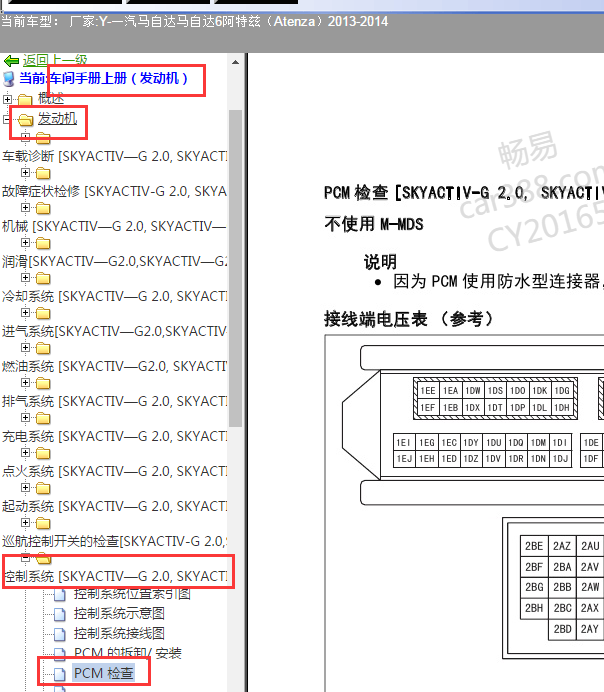Expand the 点火系统 folder node
This screenshot has height=692, width=604.
tap(26, 452)
